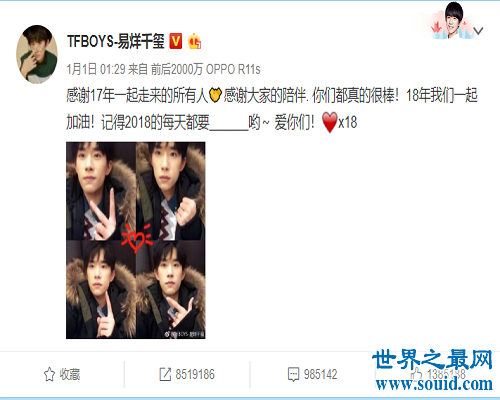Open the 1月1日 01:29 timestamp link
Image resolution: width=500 pixels, height=400 pixels.
point(96,69)
